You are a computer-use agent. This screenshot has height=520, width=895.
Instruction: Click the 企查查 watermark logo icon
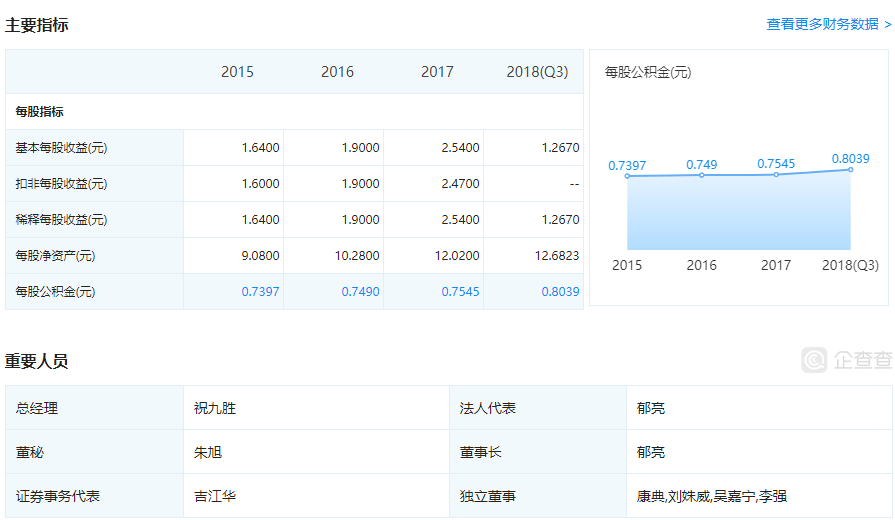(814, 360)
